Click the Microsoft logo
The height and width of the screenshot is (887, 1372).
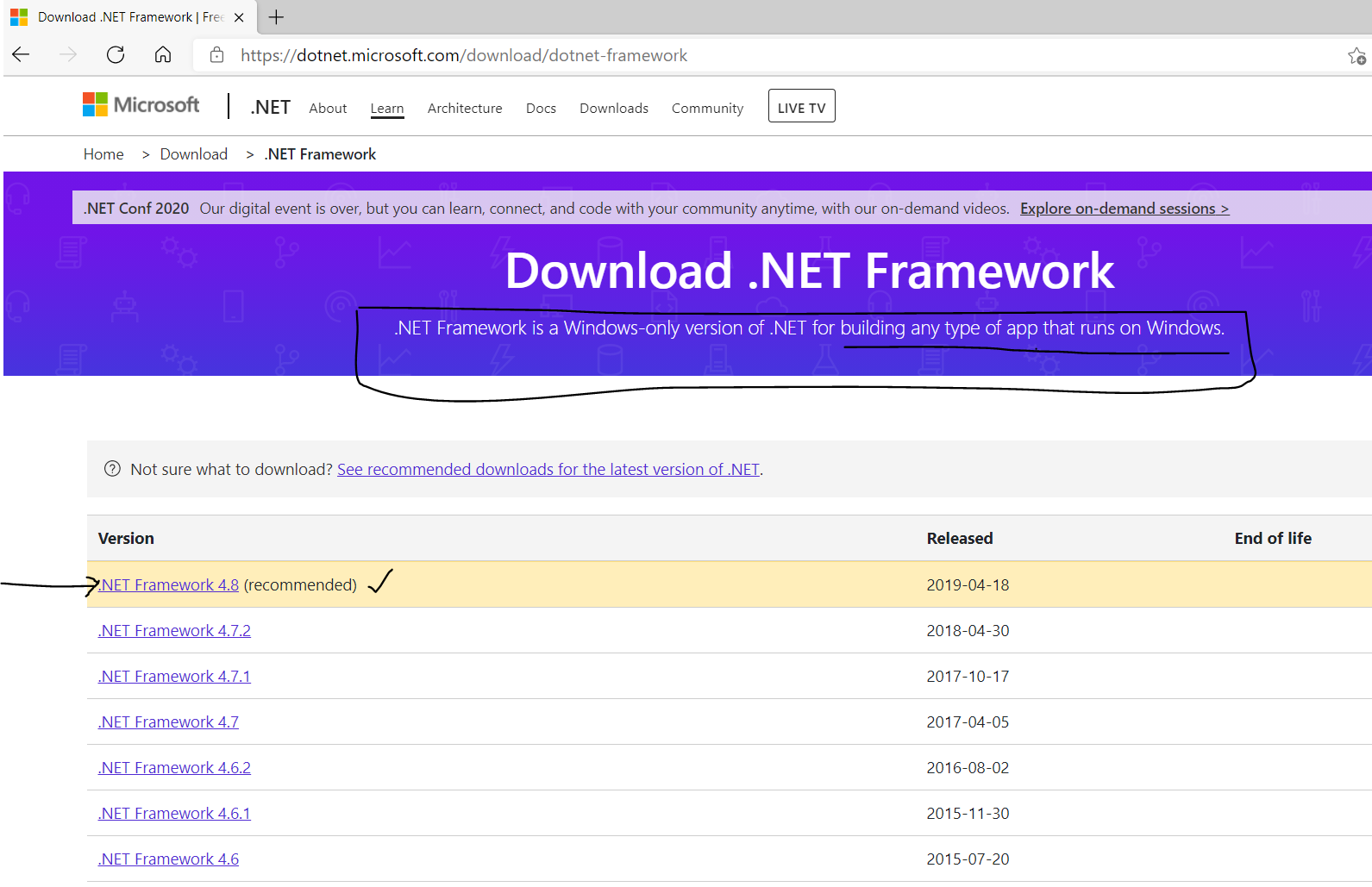coord(141,105)
